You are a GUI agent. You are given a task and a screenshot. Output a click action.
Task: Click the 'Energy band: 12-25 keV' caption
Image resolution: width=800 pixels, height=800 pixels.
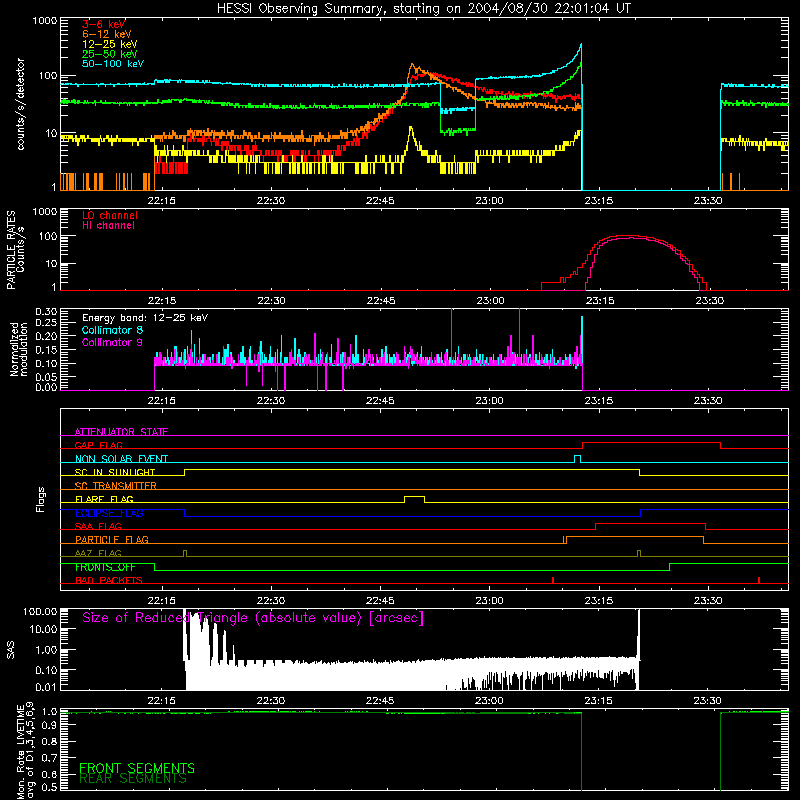click(145, 318)
